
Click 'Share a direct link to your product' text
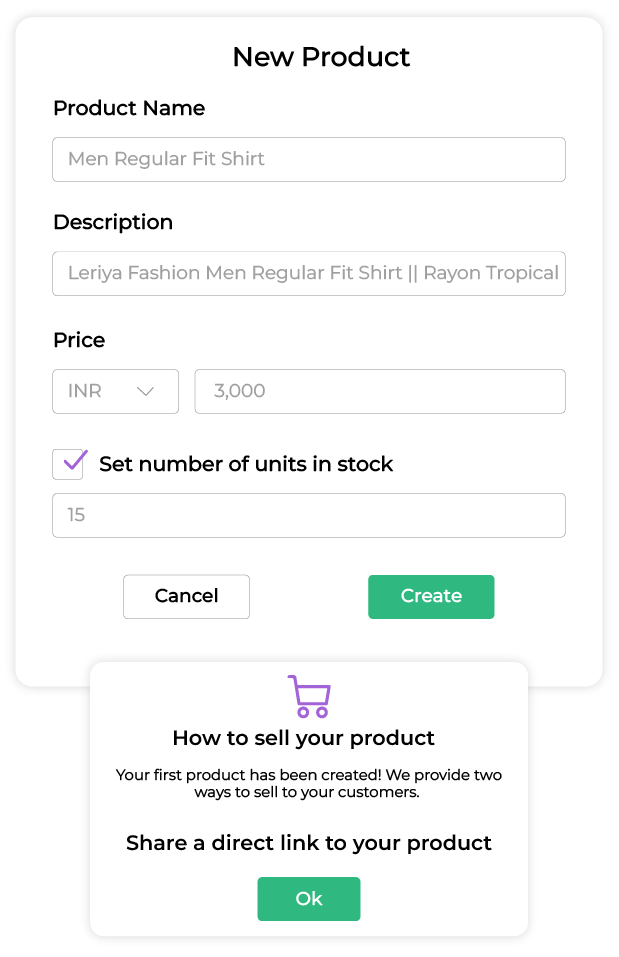point(308,843)
